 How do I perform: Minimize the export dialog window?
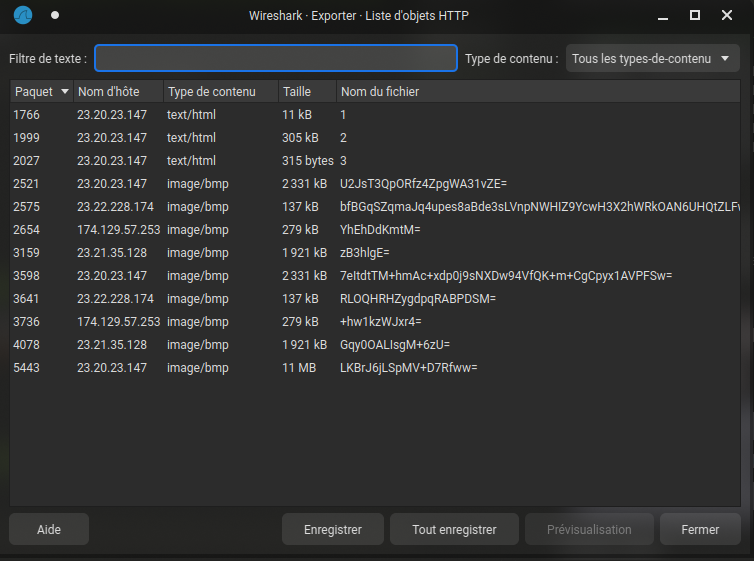(x=663, y=16)
